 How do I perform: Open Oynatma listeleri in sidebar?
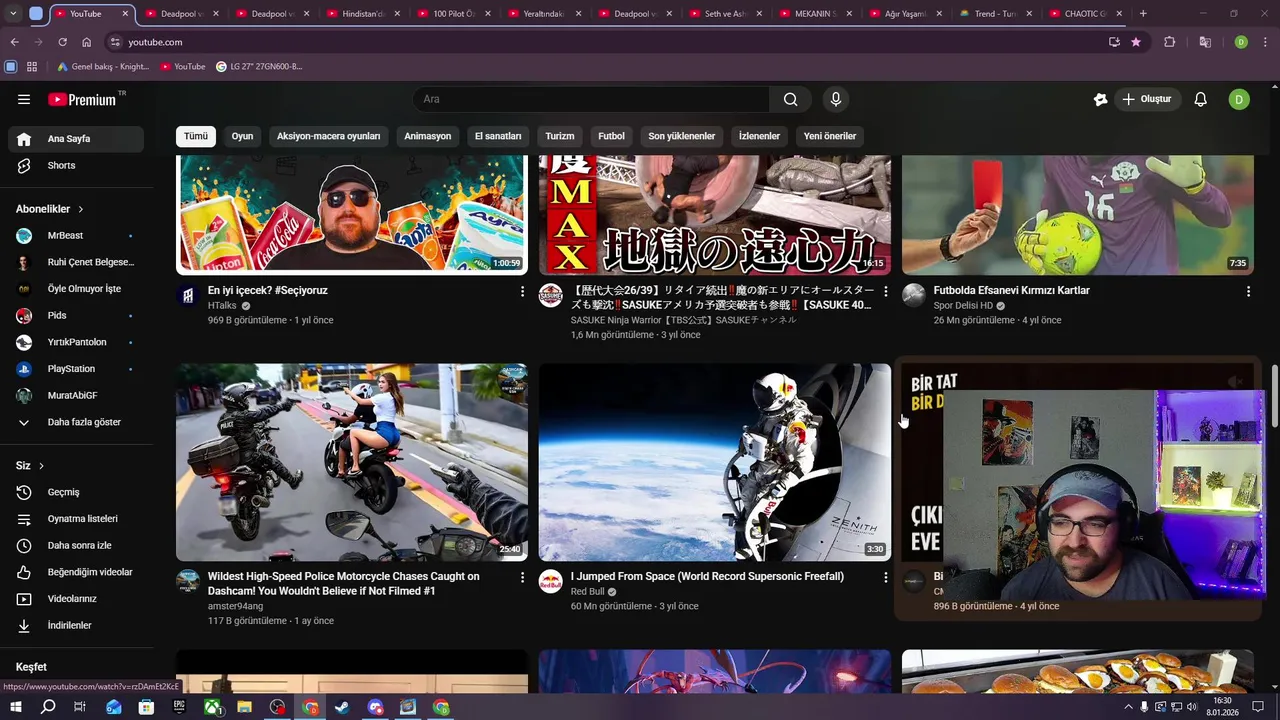point(76,519)
